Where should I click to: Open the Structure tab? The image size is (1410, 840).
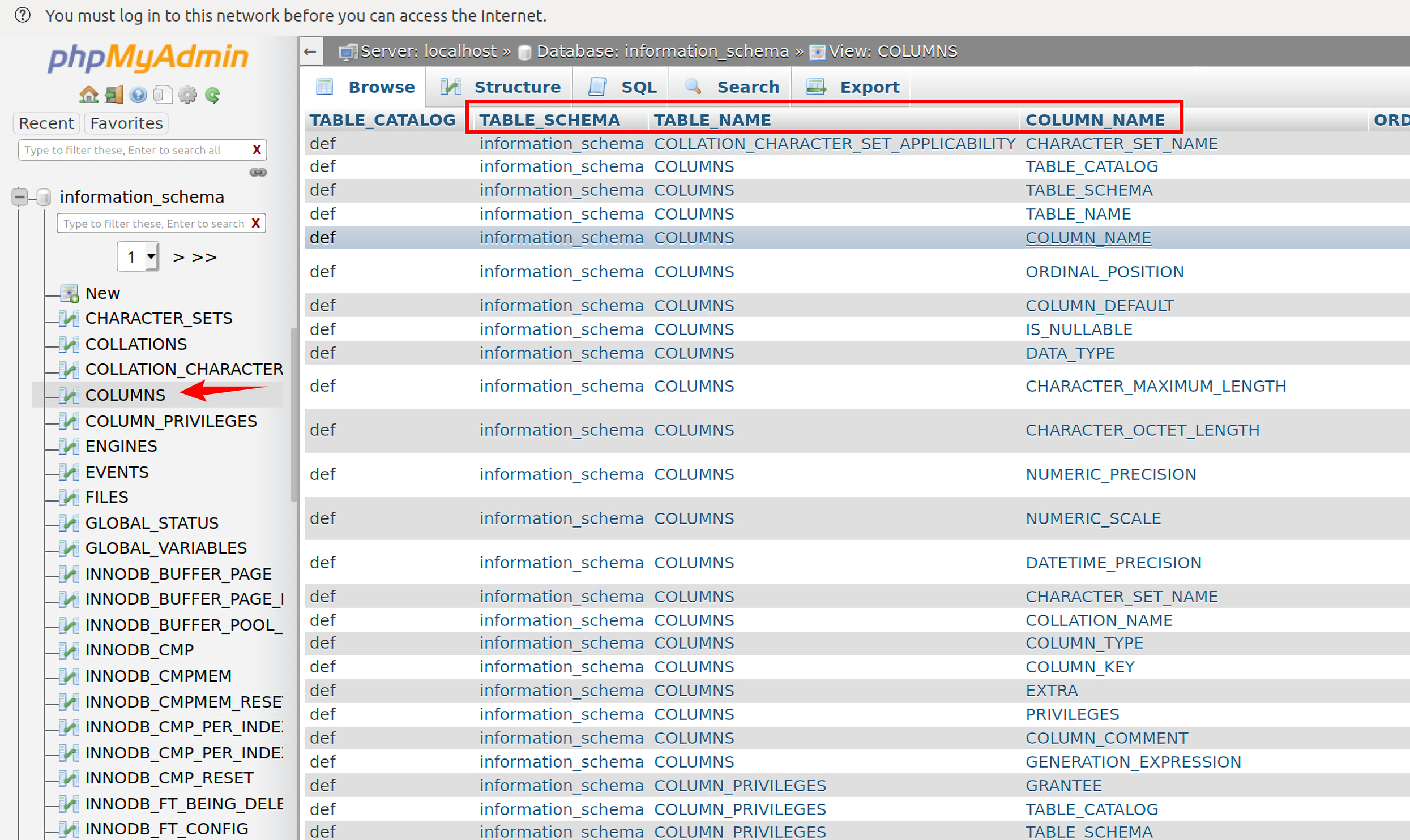(x=499, y=87)
